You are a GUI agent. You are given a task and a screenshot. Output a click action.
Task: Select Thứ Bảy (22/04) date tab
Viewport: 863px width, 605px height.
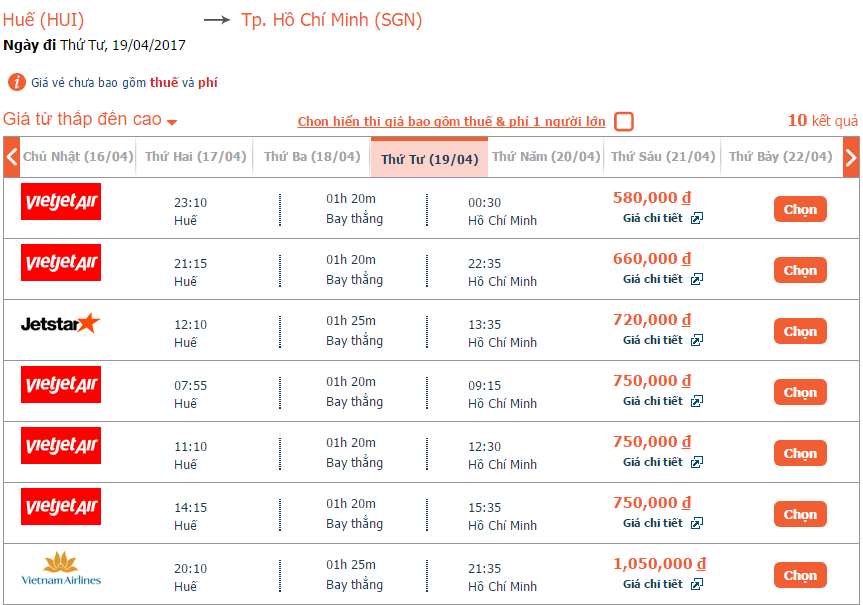(x=780, y=157)
